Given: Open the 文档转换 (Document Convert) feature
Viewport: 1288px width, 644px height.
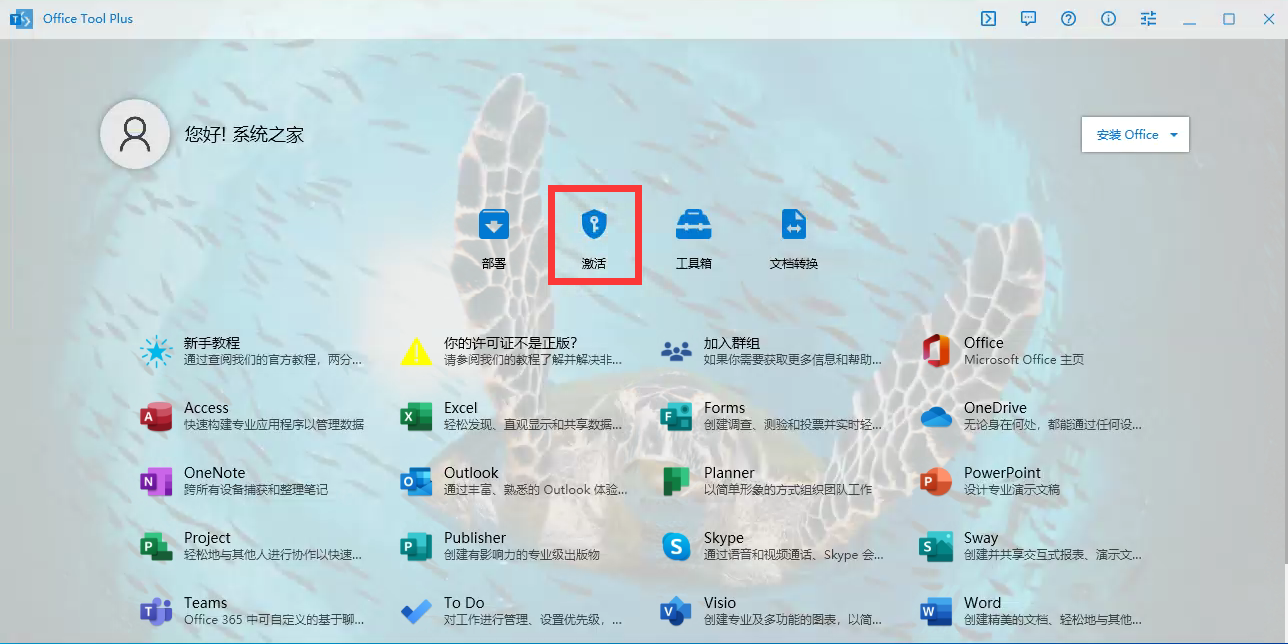Looking at the screenshot, I should pos(793,234).
